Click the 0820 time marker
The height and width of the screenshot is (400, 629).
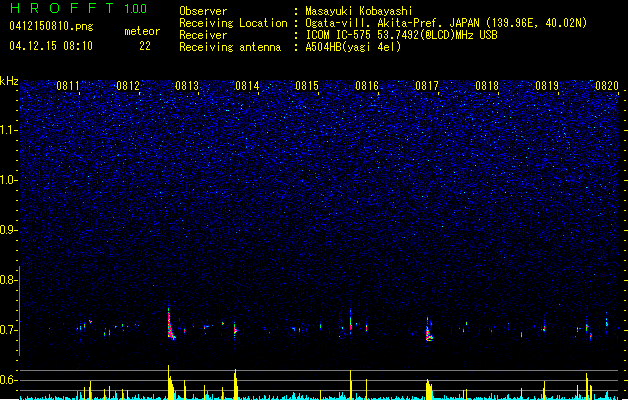[607, 86]
